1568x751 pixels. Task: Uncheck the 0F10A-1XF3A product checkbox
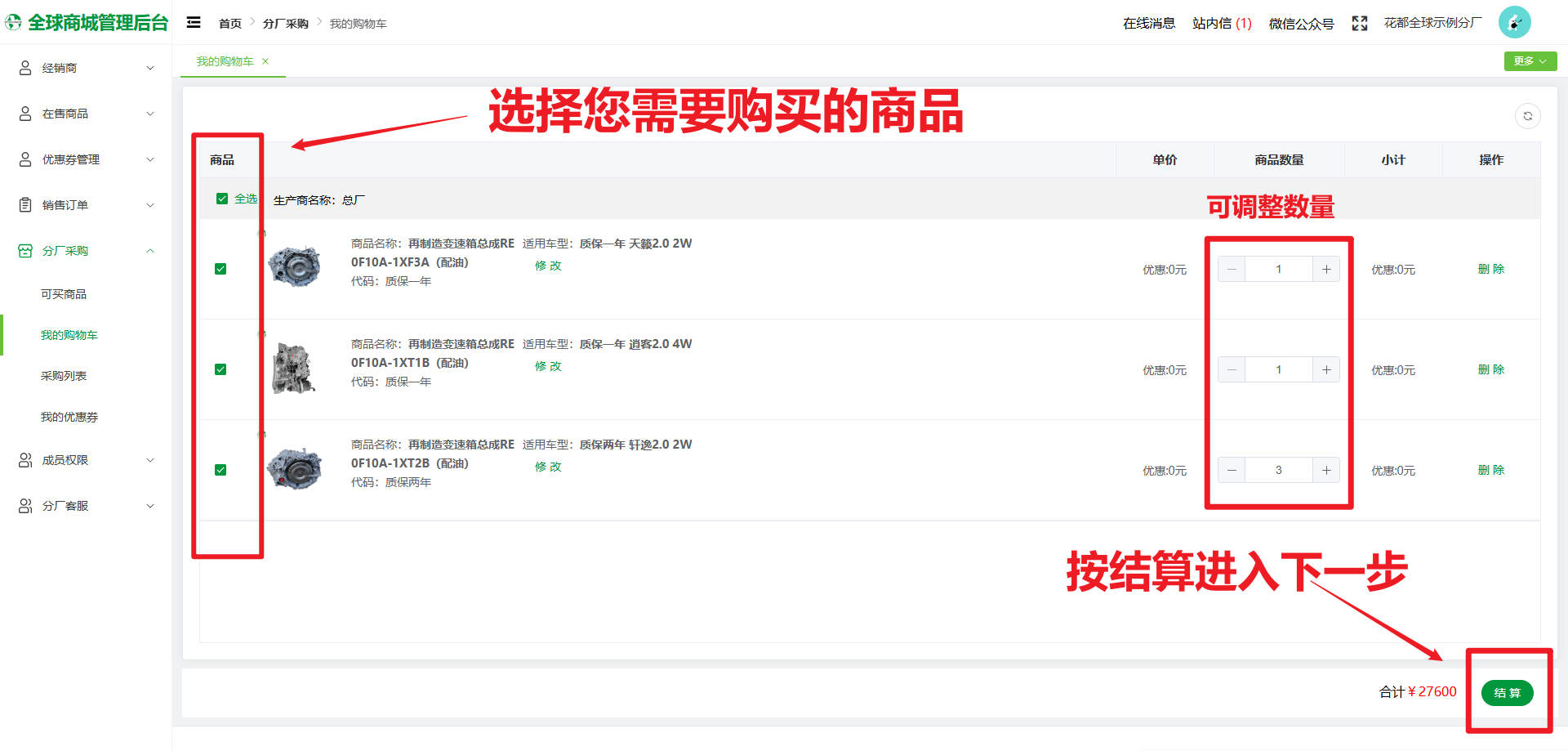click(x=220, y=269)
